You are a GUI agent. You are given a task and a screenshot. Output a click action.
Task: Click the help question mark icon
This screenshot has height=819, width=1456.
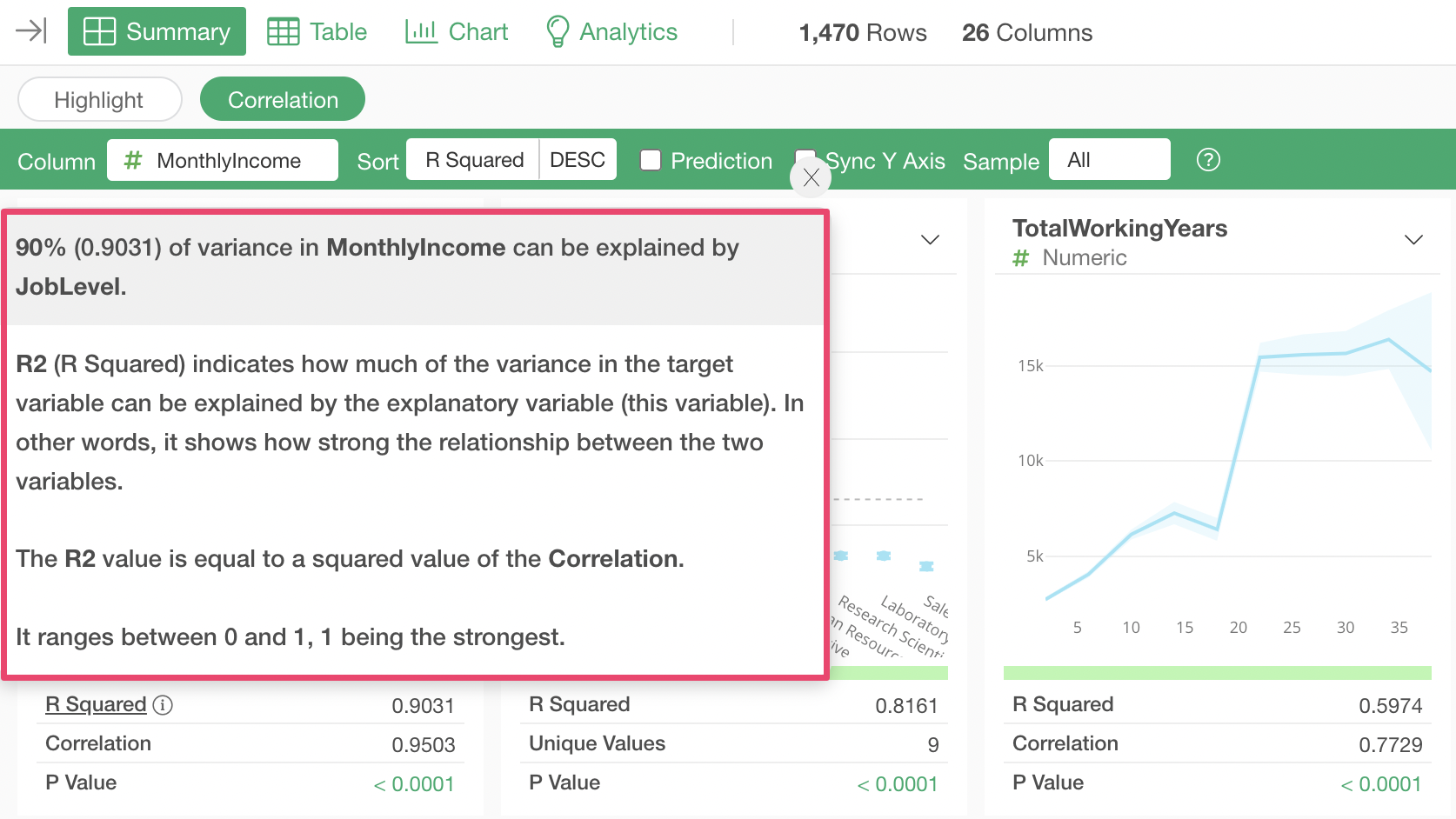click(1208, 160)
